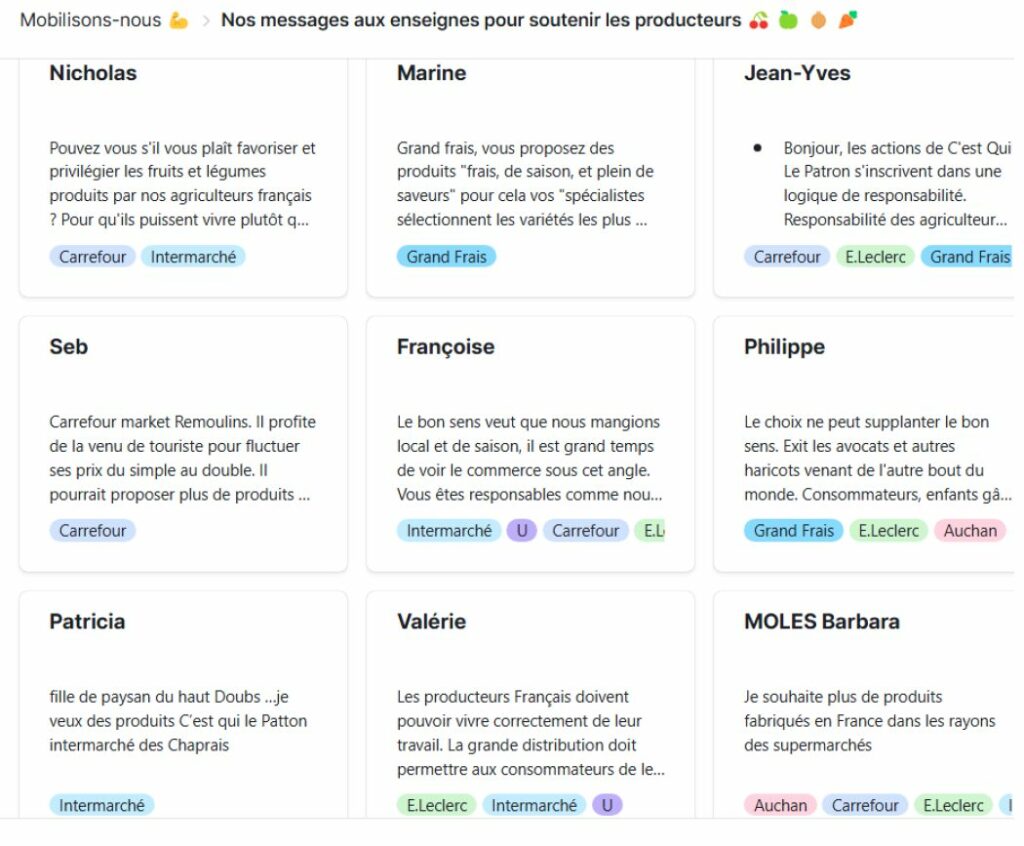This screenshot has width=1024, height=846.
Task: Click the page title about supporting producteurs
Action: click(x=481, y=20)
